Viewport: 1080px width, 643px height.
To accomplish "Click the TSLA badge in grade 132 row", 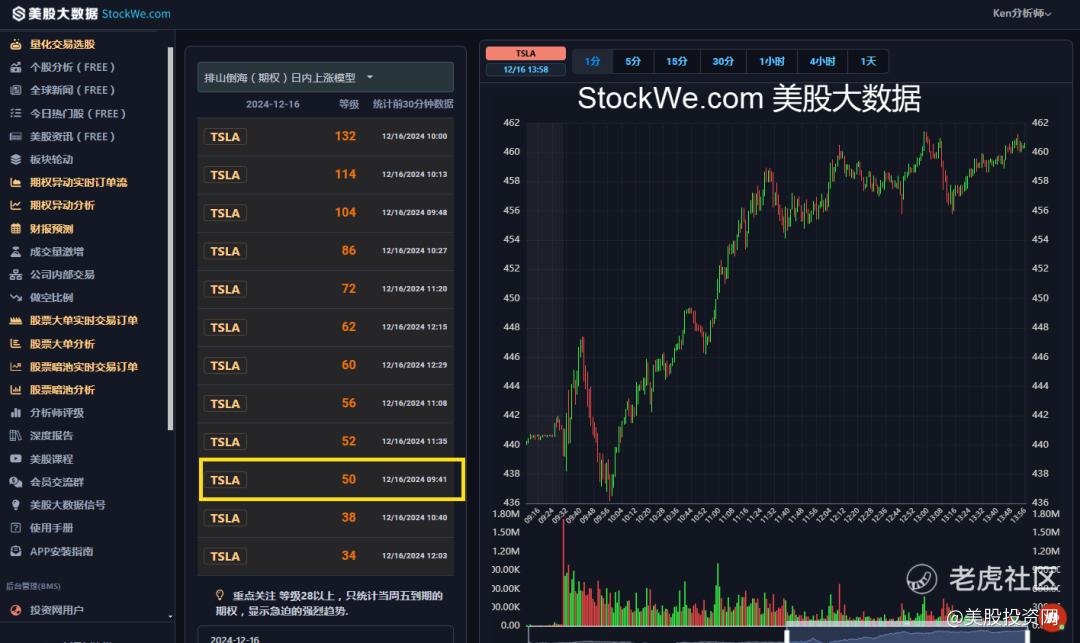I will tap(225, 137).
